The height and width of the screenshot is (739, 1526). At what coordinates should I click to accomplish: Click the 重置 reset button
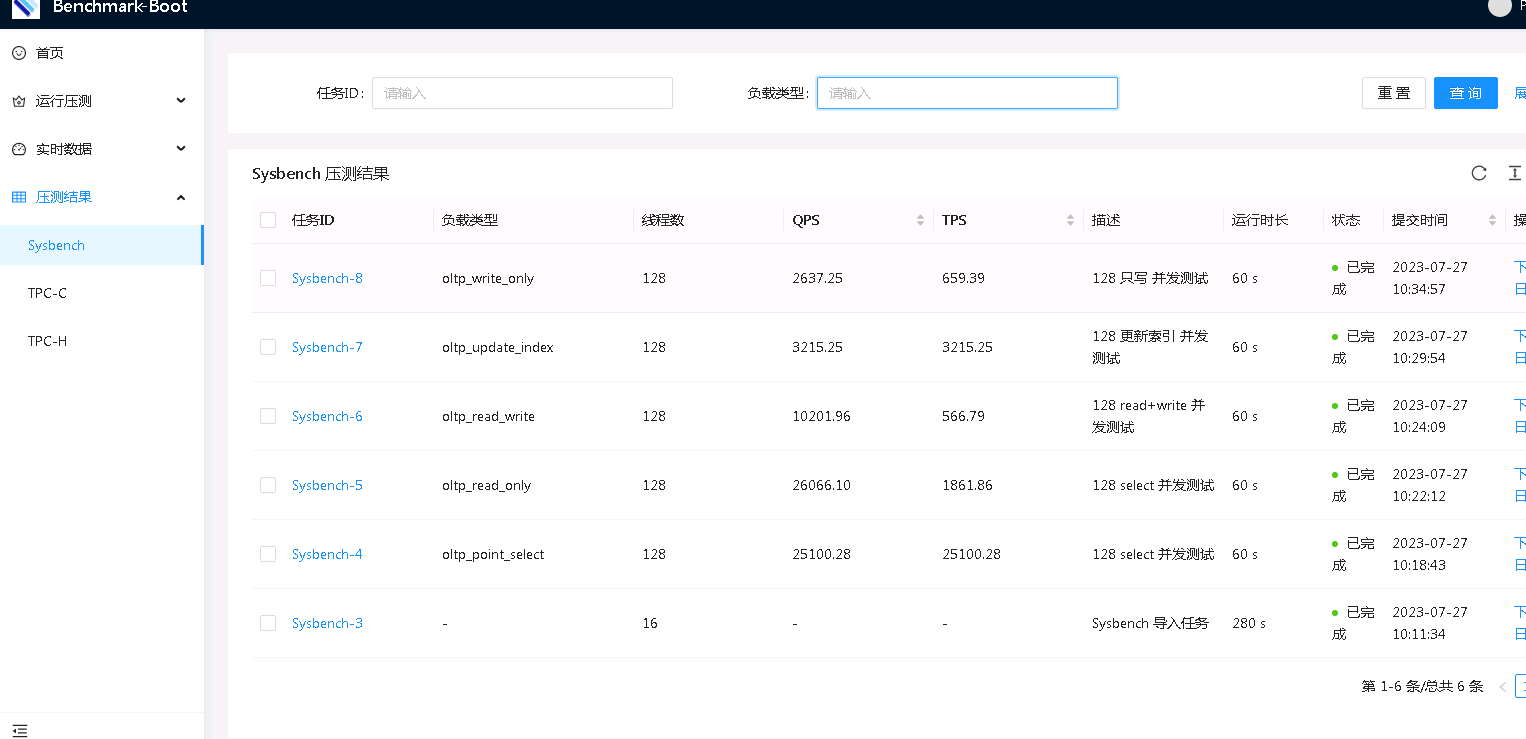1393,93
